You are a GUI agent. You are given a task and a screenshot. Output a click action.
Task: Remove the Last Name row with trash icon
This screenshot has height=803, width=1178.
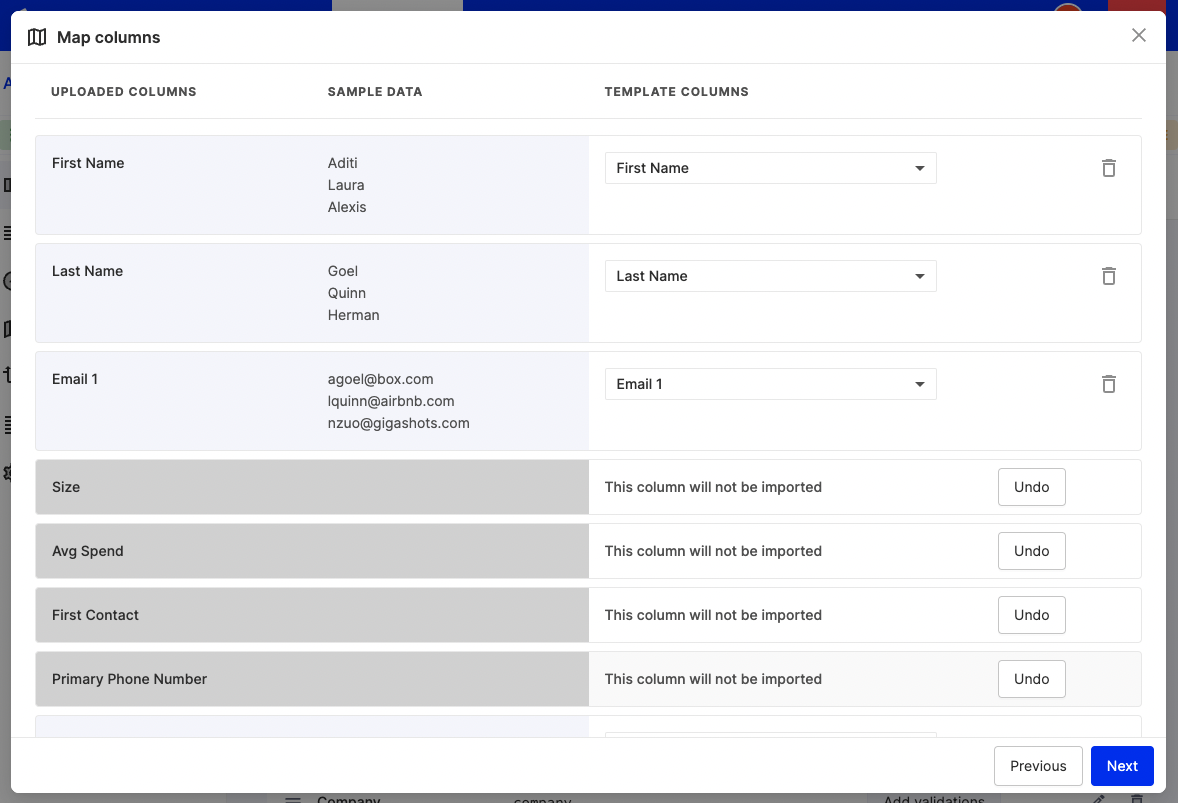click(1108, 276)
